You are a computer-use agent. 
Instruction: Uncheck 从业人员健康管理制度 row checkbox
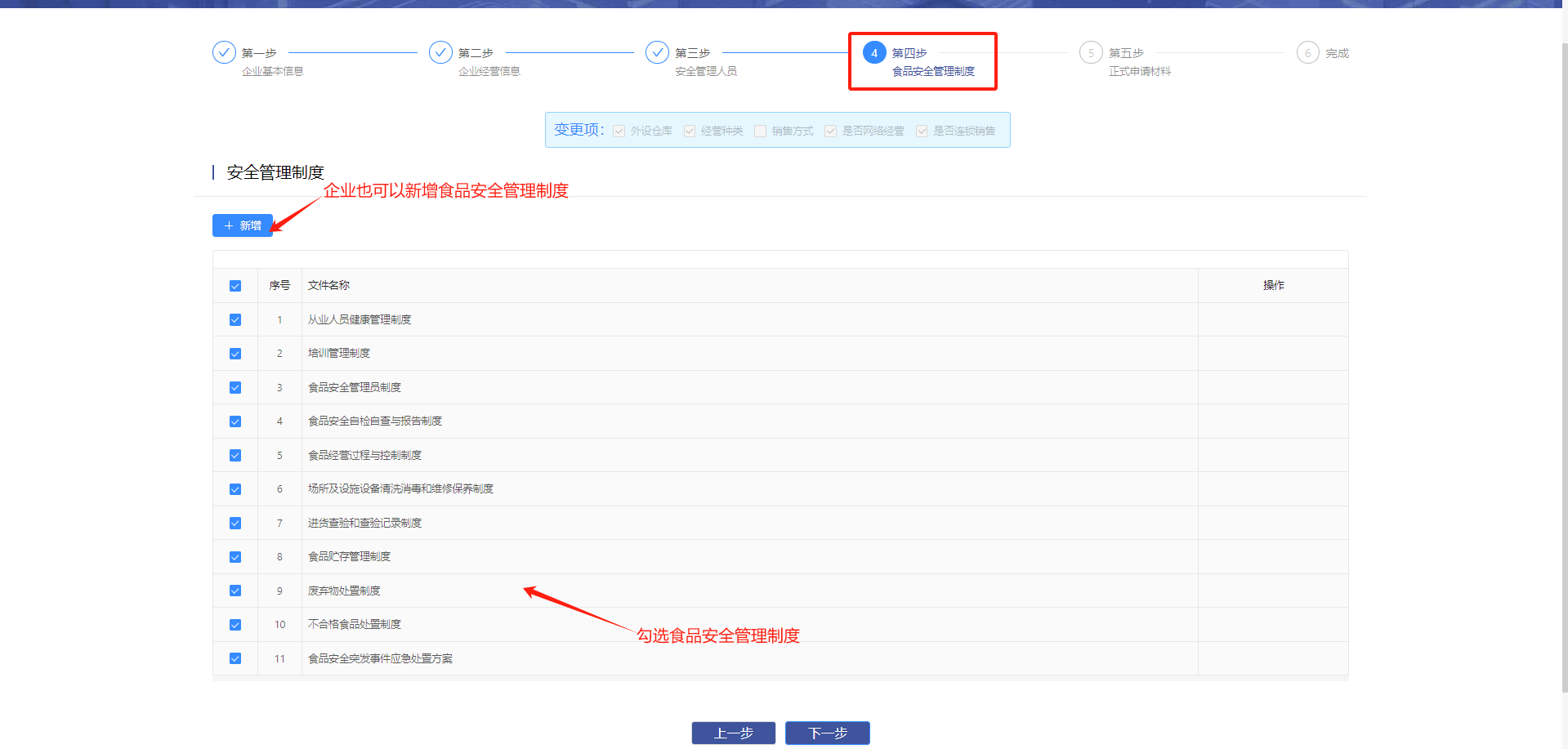(x=235, y=320)
